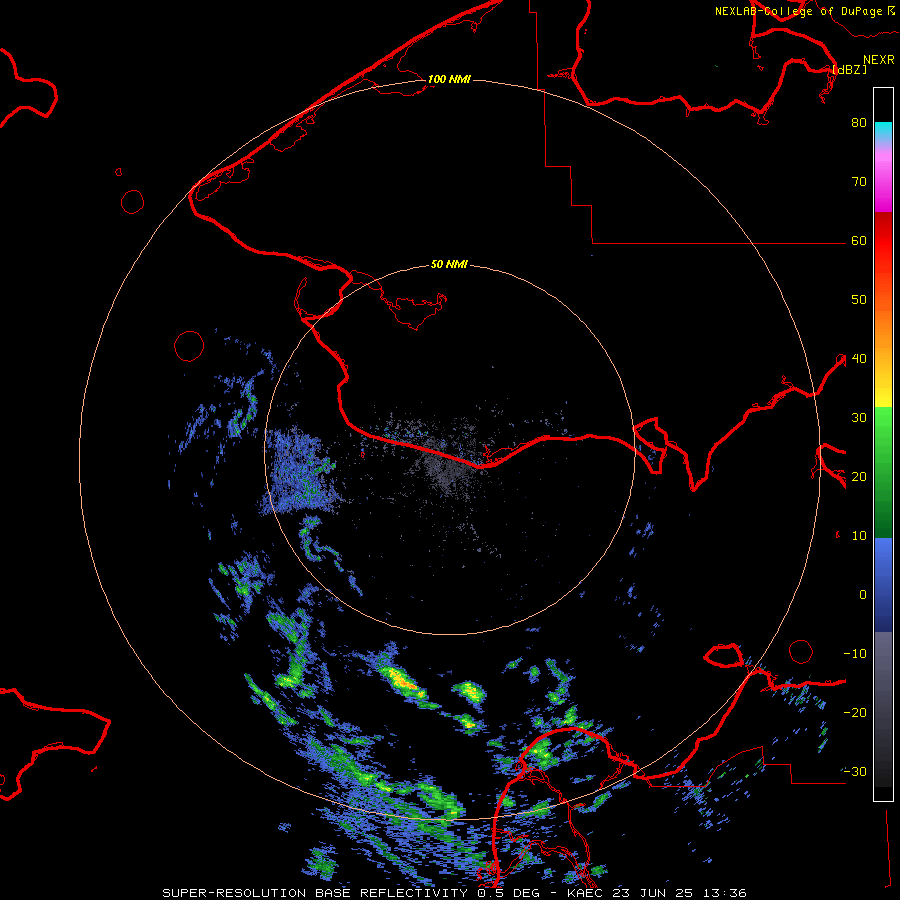The height and width of the screenshot is (900, 900).
Task: Click the "[dBZ]" unit label
Action: (849, 69)
